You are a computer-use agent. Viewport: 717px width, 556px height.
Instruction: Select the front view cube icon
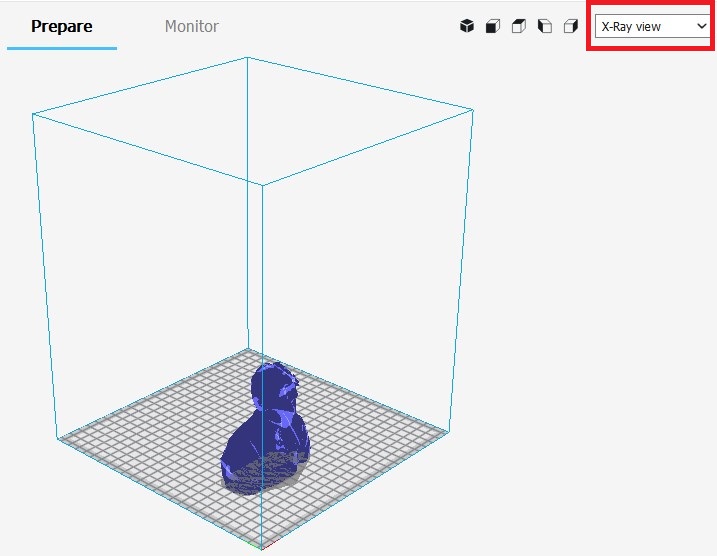coord(493,26)
